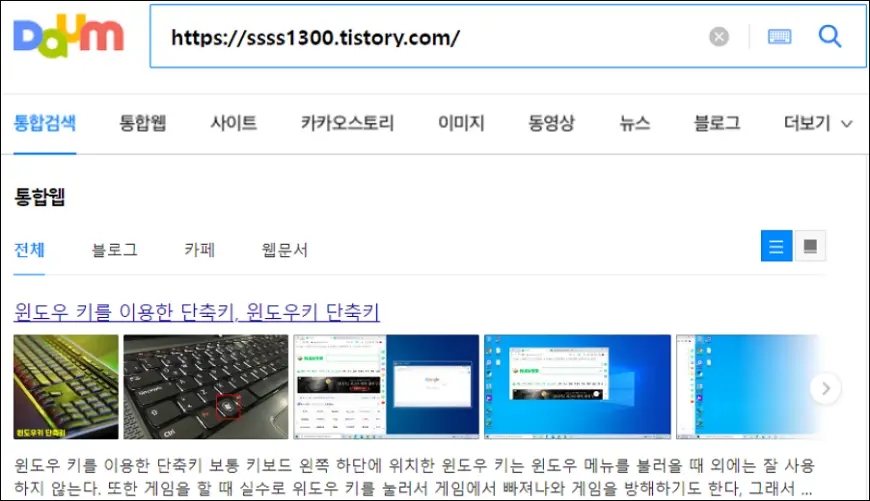Show next image thumbnails with arrow
Image resolution: width=870 pixels, height=501 pixels.
pos(825,388)
